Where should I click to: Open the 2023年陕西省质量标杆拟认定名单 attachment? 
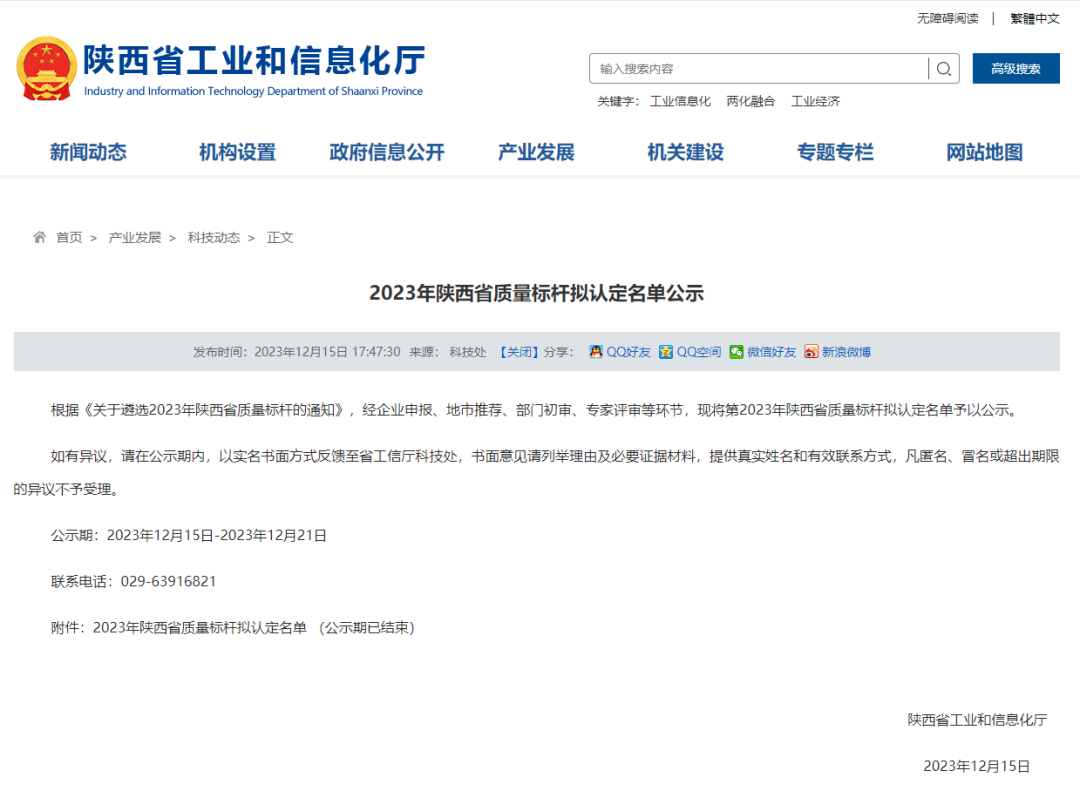(199, 628)
